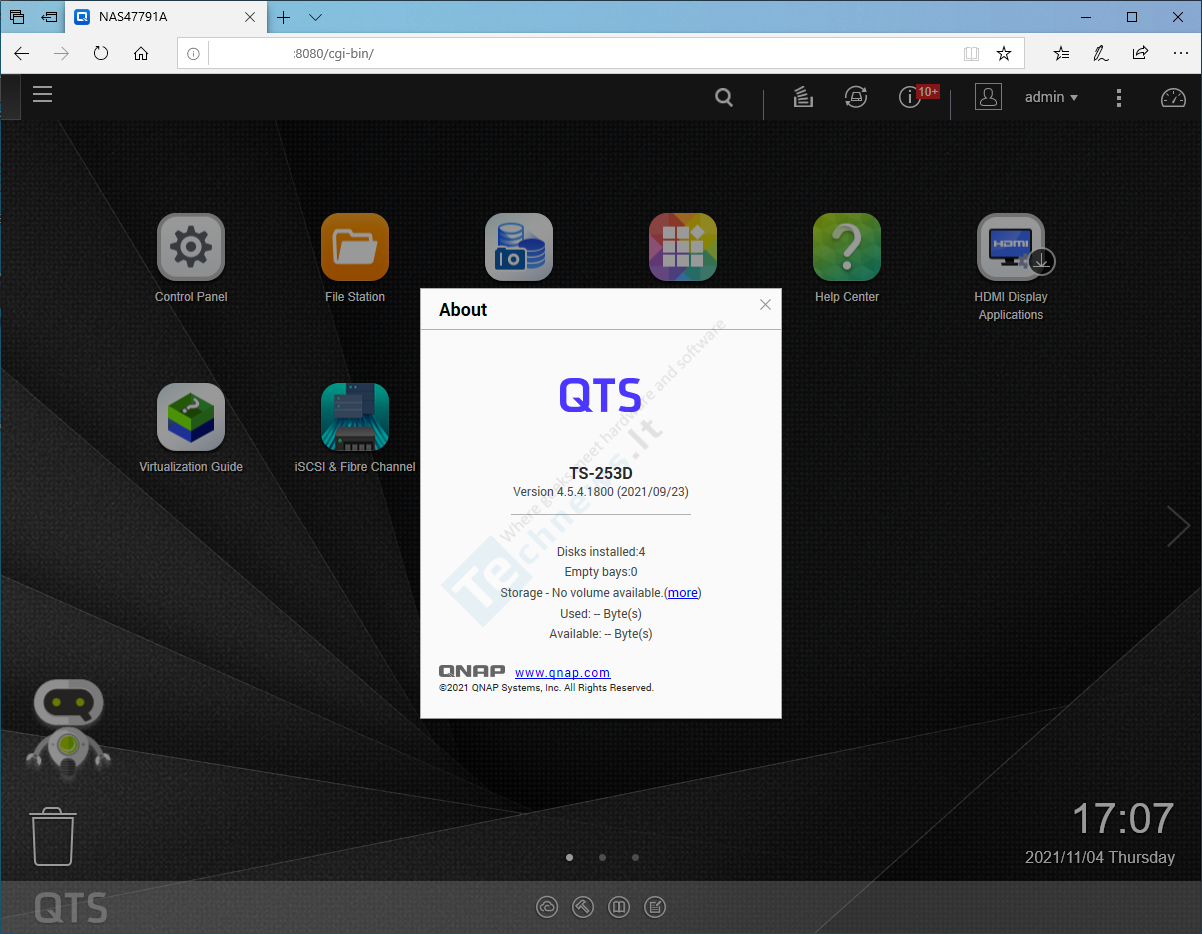Expand the tab preview chevron
This screenshot has width=1202, height=934.
(316, 17)
